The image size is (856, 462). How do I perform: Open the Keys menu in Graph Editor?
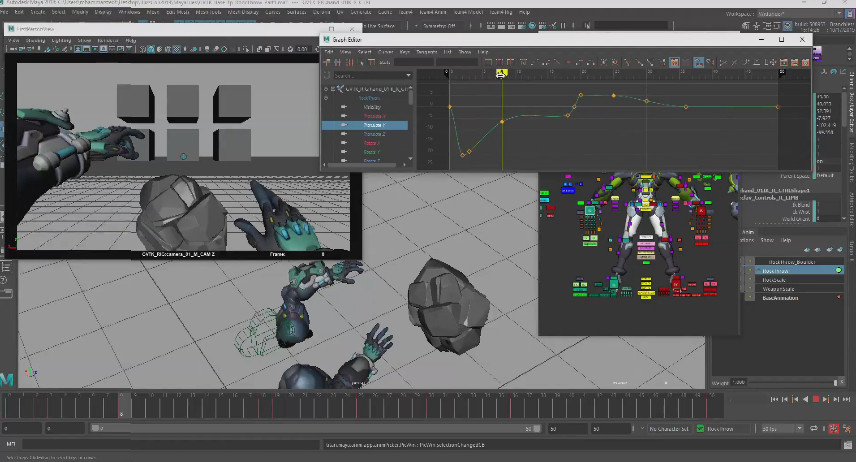click(x=405, y=52)
